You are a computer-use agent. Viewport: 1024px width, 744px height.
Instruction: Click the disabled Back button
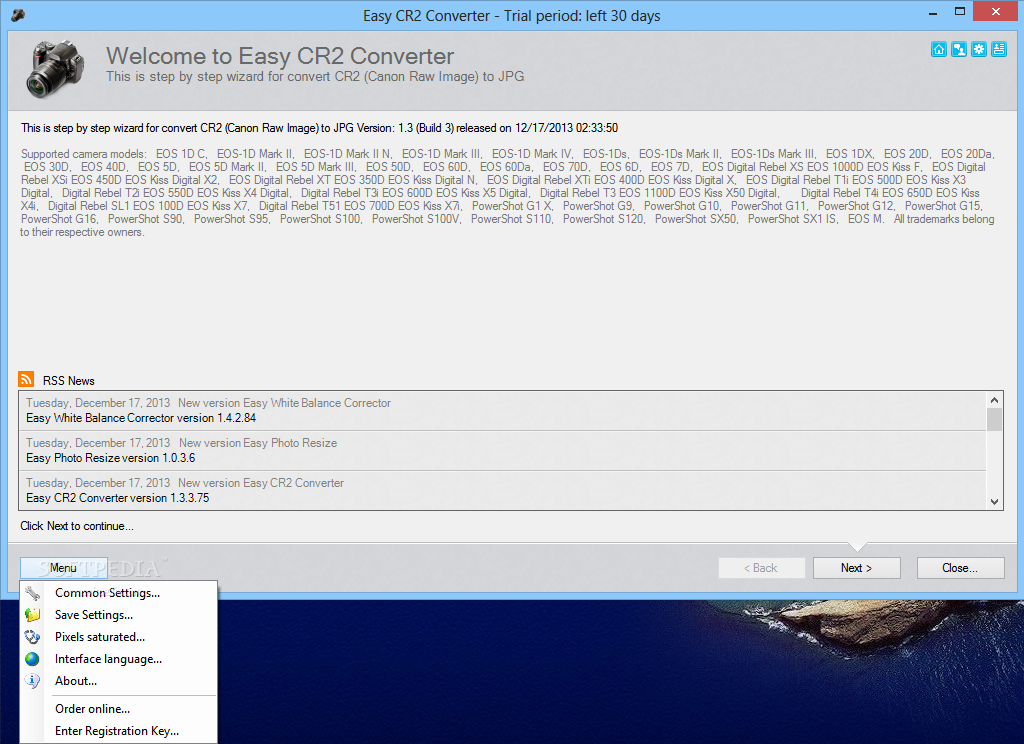761,568
